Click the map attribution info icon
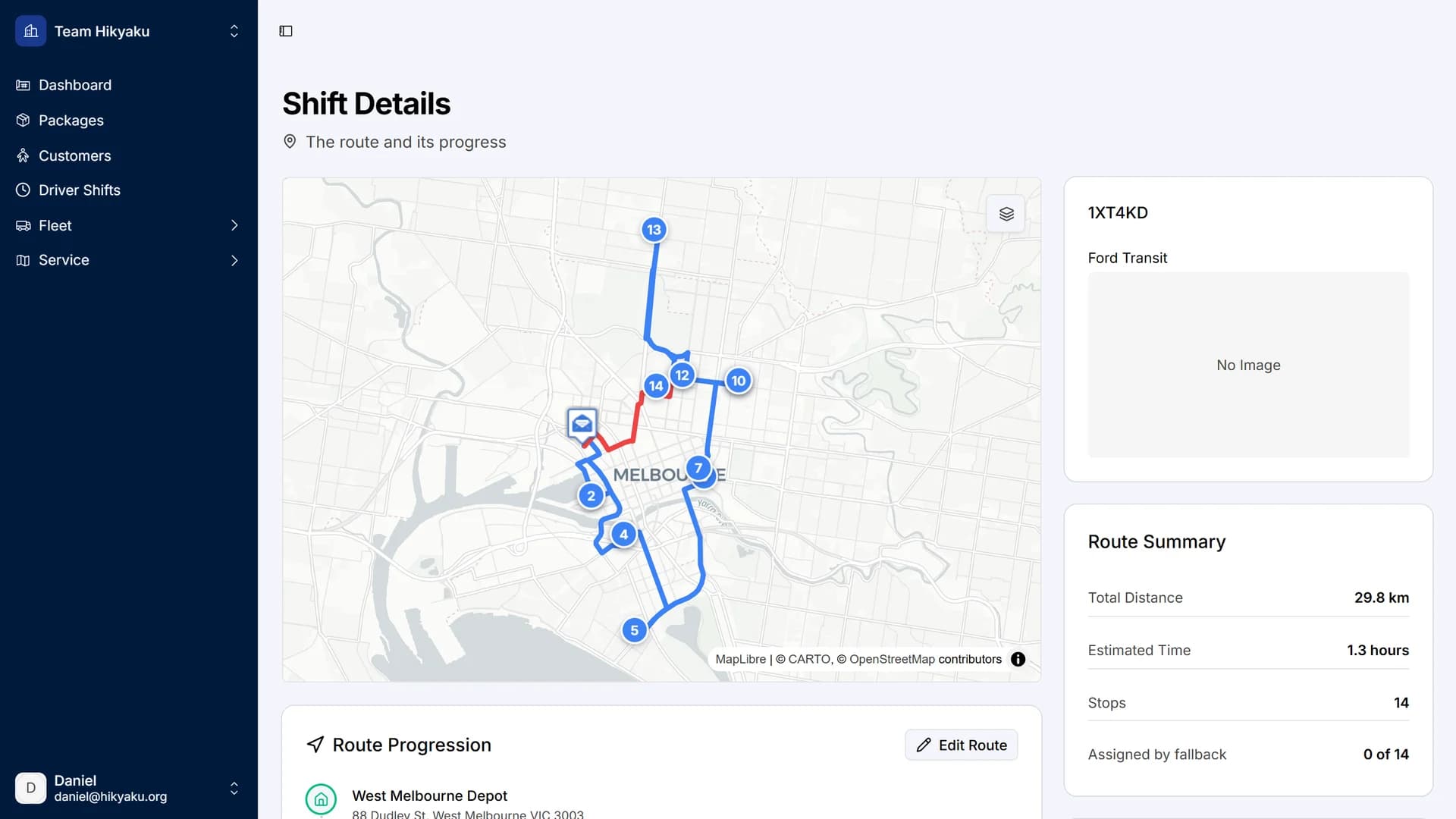 [1018, 659]
